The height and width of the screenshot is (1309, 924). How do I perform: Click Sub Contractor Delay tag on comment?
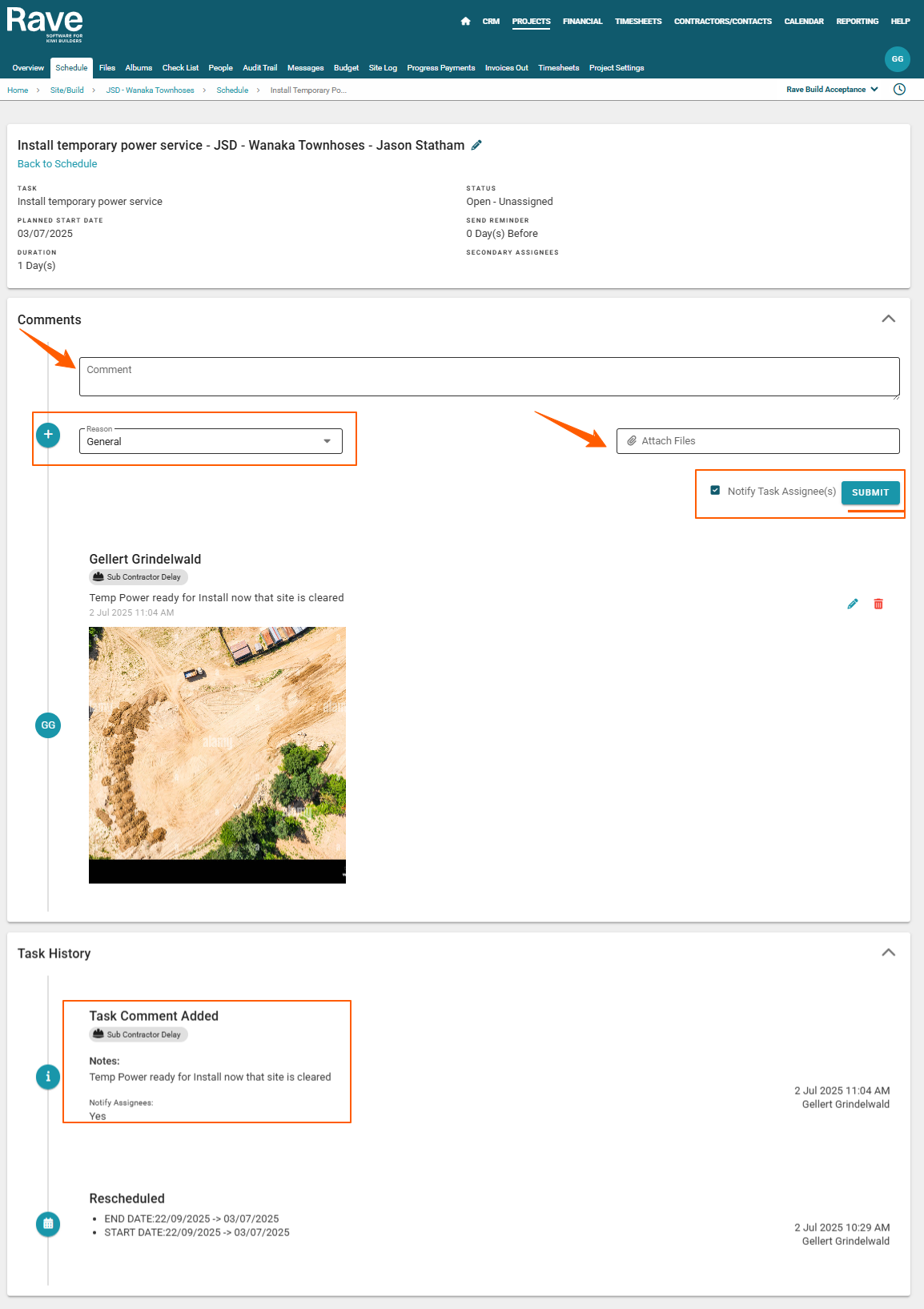(x=139, y=577)
